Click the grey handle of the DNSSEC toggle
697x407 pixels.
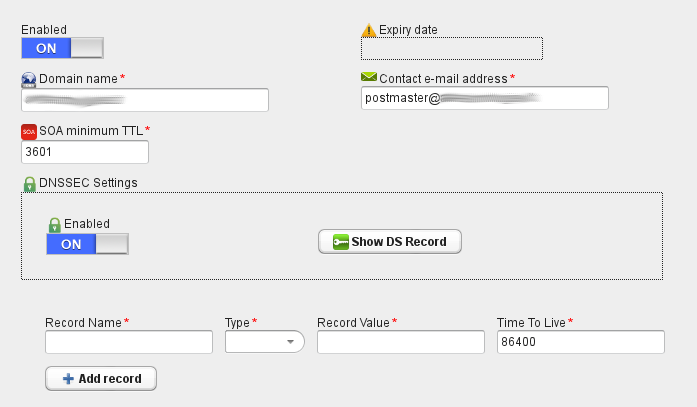[112, 244]
